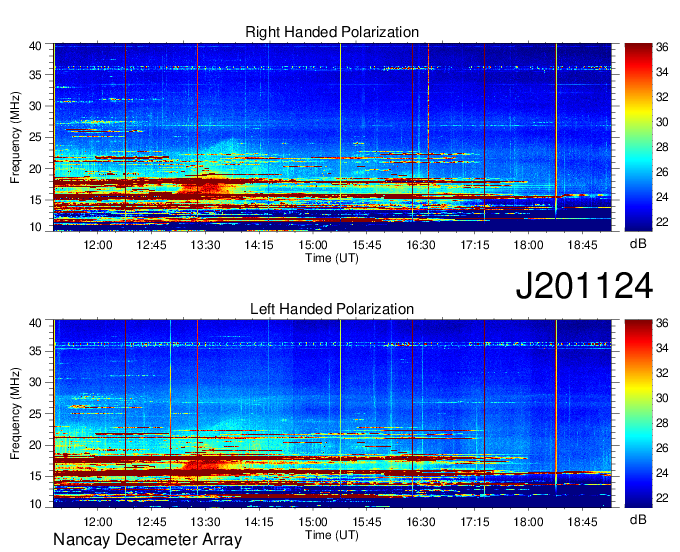Screen dimensions: 680x552
Task: Click the bottom plot's 'Frequency (MHz)' axis label
Action: [15, 414]
